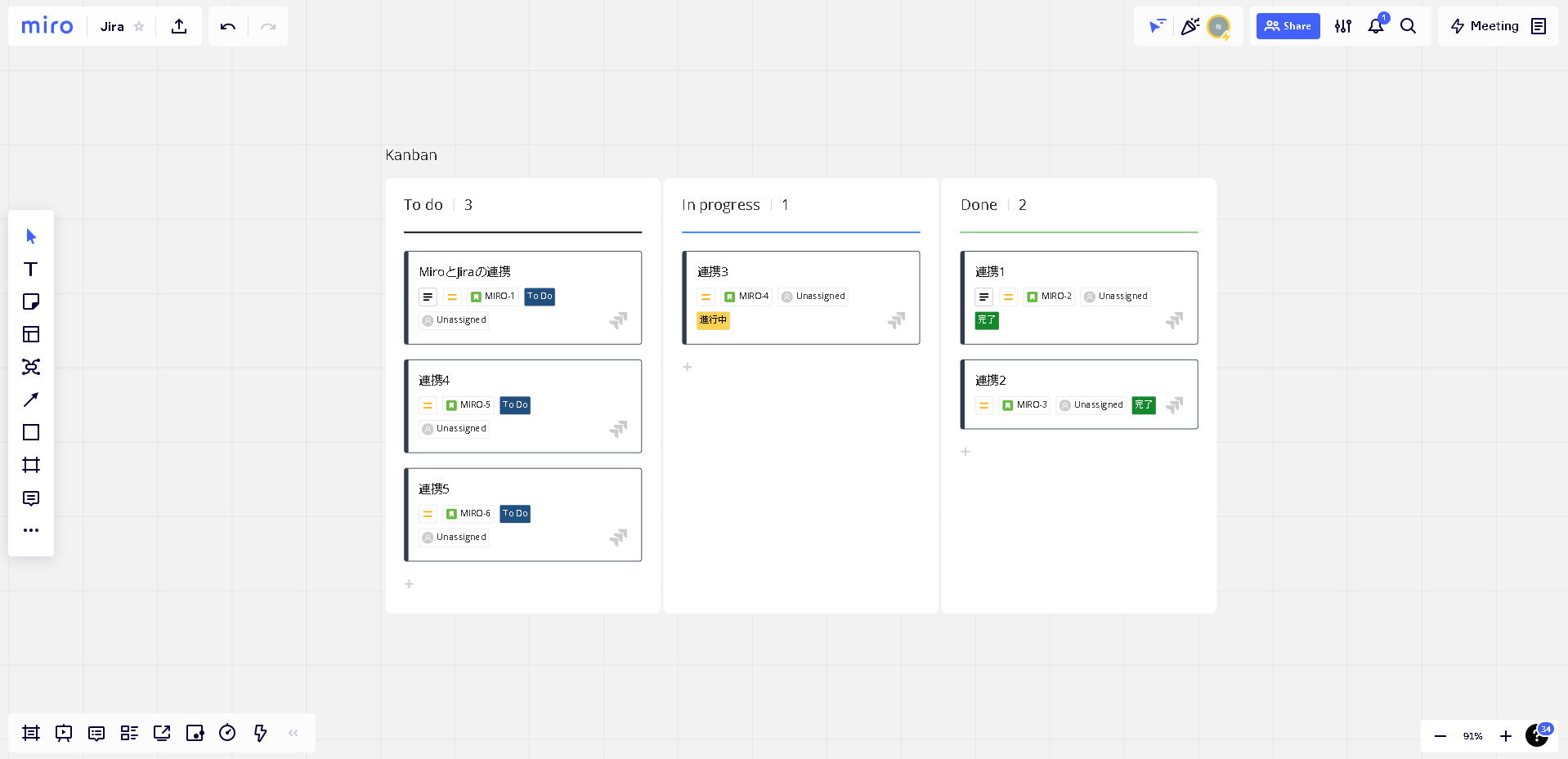The image size is (1568, 759).
Task: Select the Frame tool in left toolbar
Action: click(31, 465)
